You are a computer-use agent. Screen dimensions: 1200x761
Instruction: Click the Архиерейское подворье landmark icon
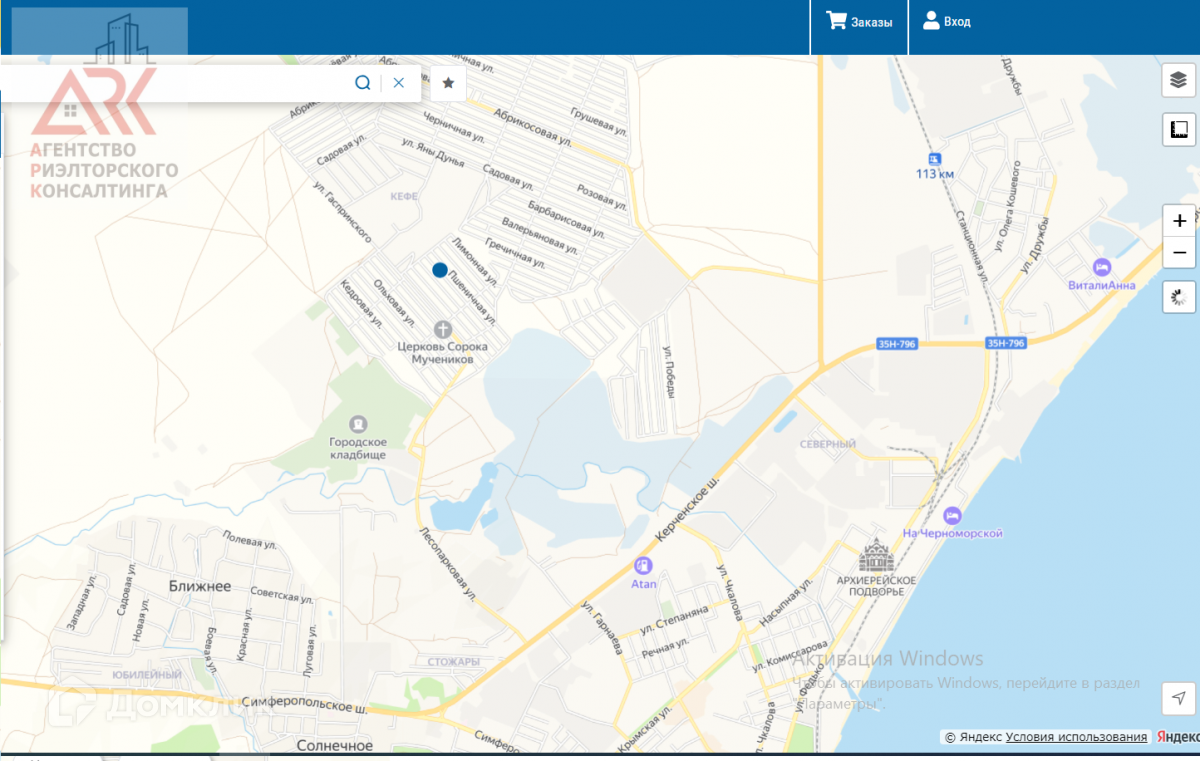click(876, 556)
